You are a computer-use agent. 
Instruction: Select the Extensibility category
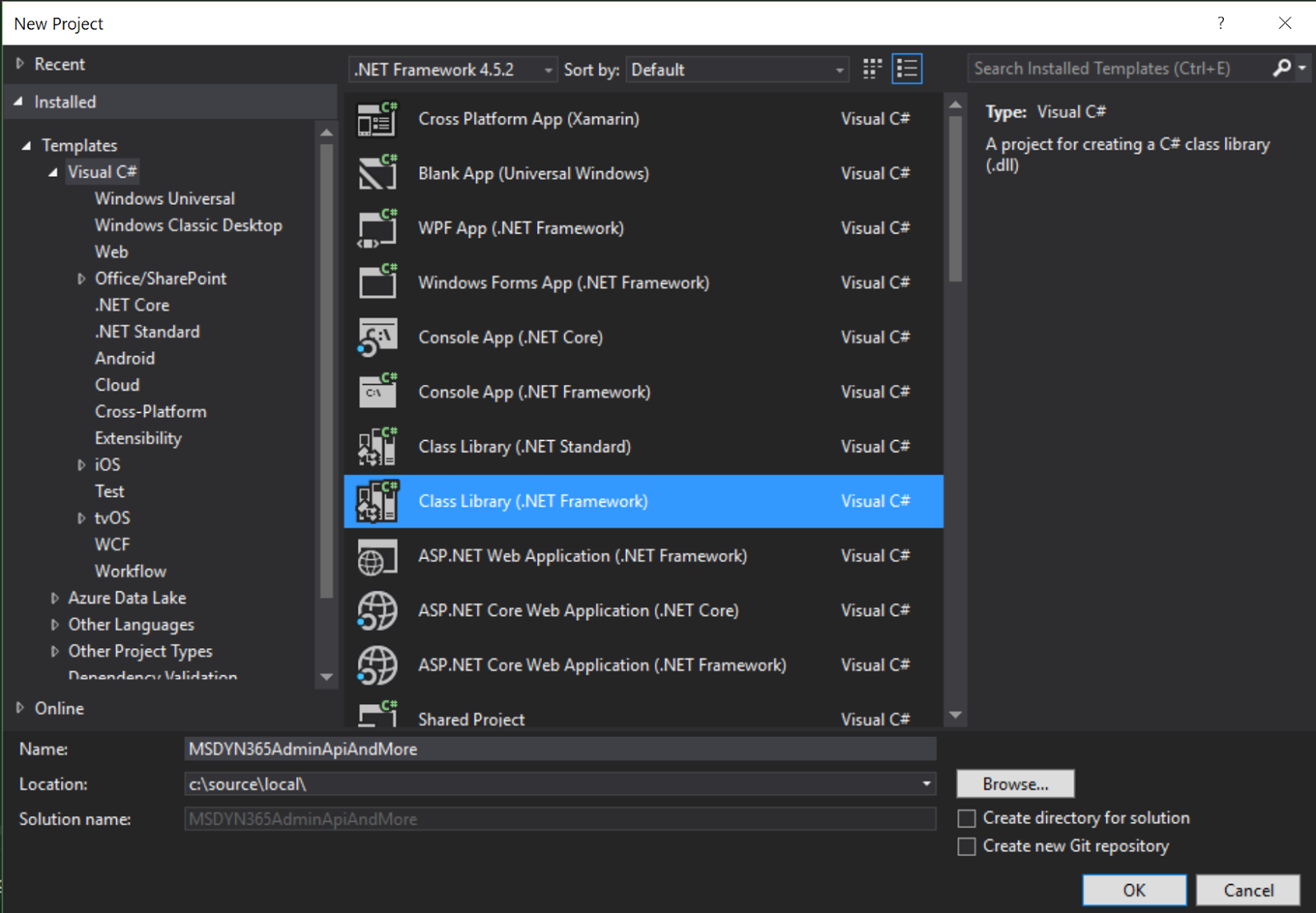click(138, 438)
